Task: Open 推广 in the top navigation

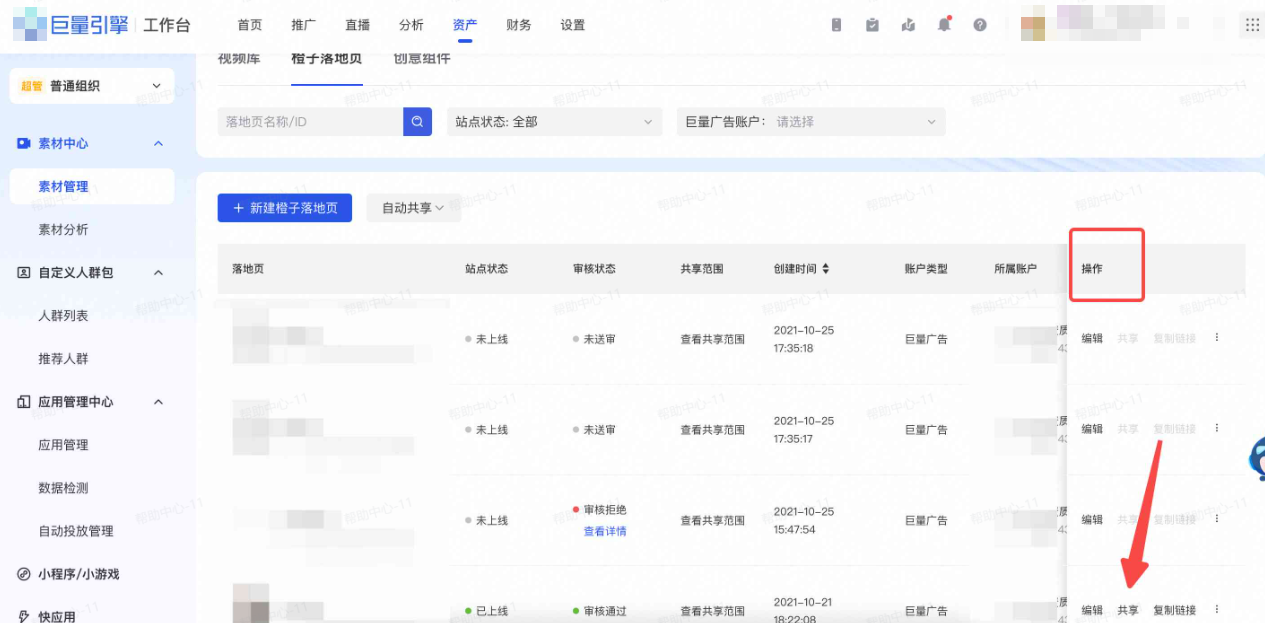Action: click(304, 25)
